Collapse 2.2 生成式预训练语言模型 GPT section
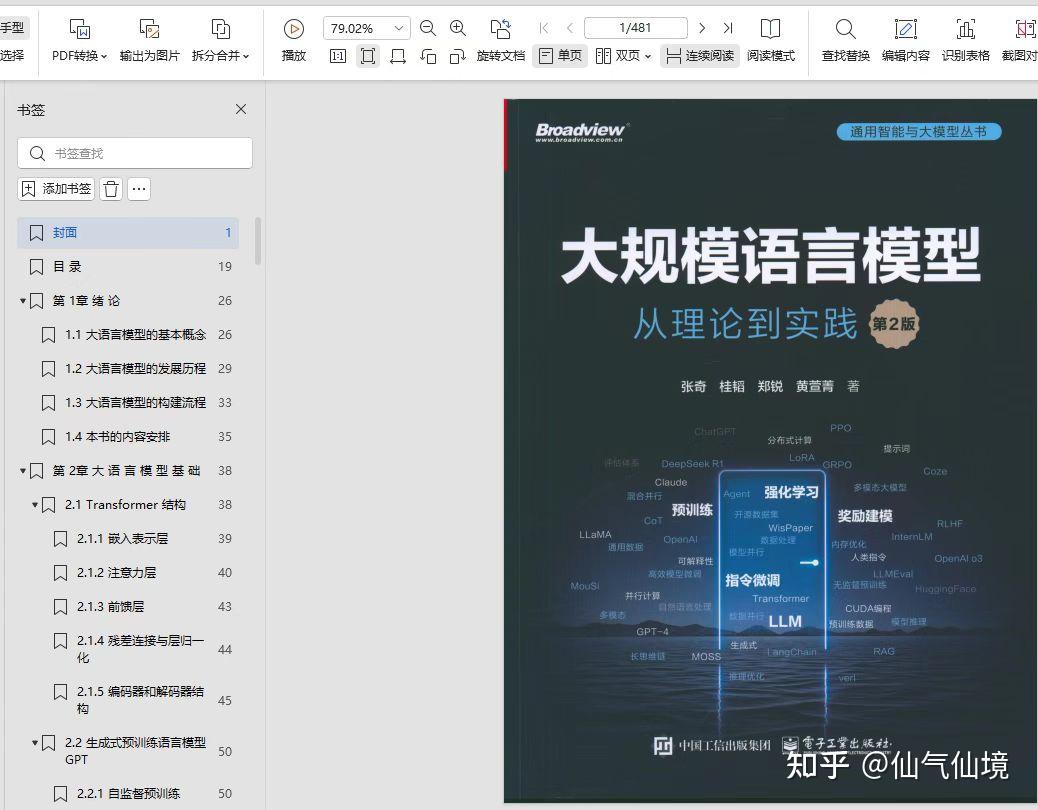 click(34, 743)
